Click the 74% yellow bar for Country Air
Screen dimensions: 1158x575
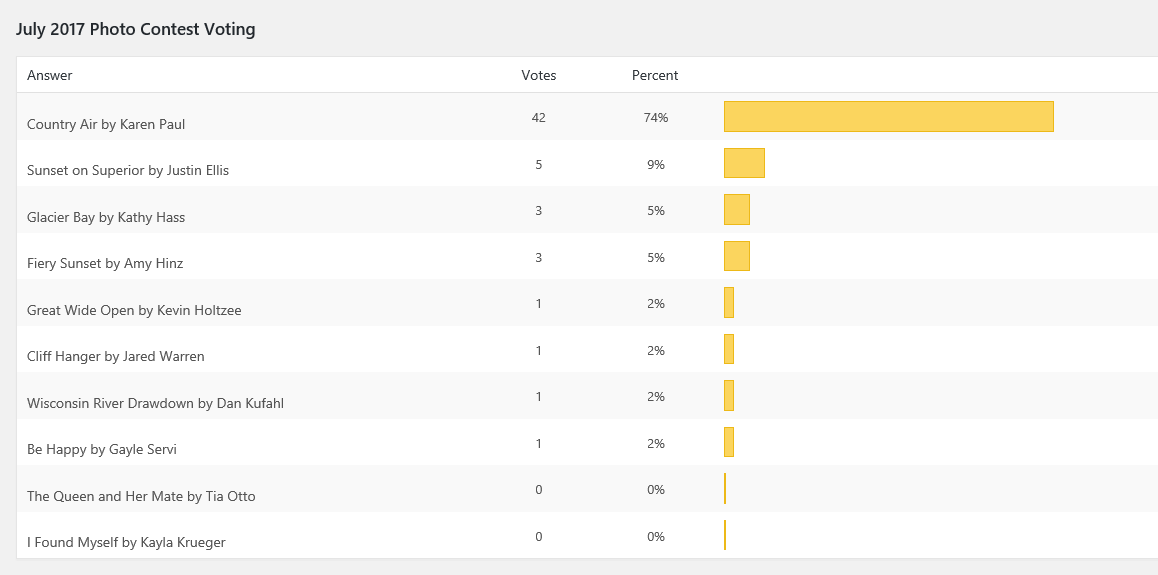point(888,116)
